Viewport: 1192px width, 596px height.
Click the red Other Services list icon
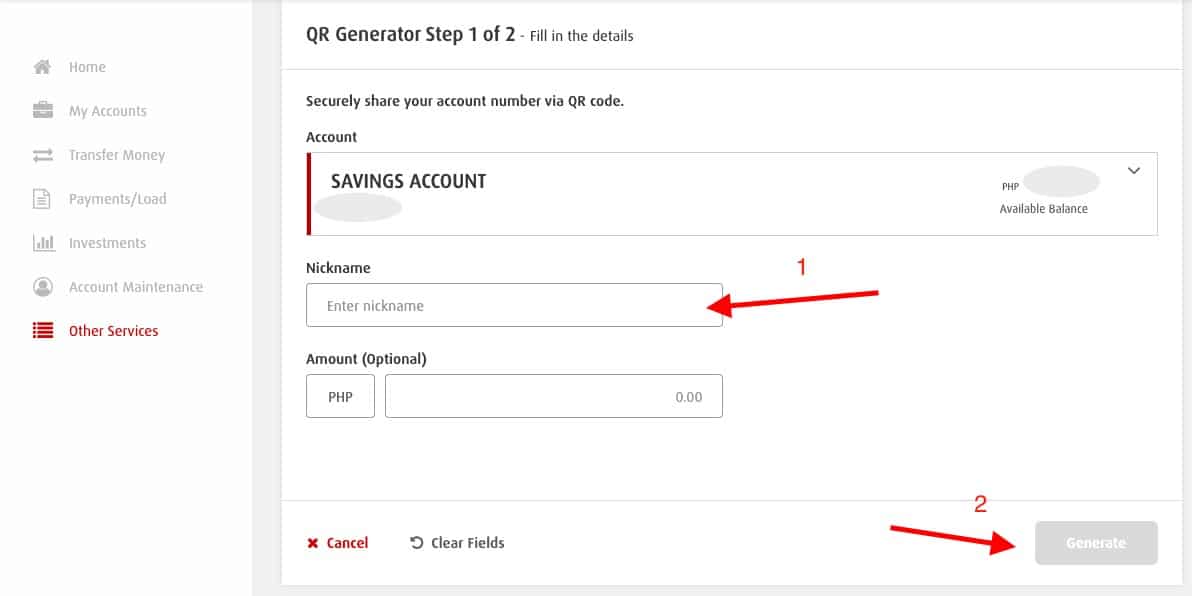(43, 331)
